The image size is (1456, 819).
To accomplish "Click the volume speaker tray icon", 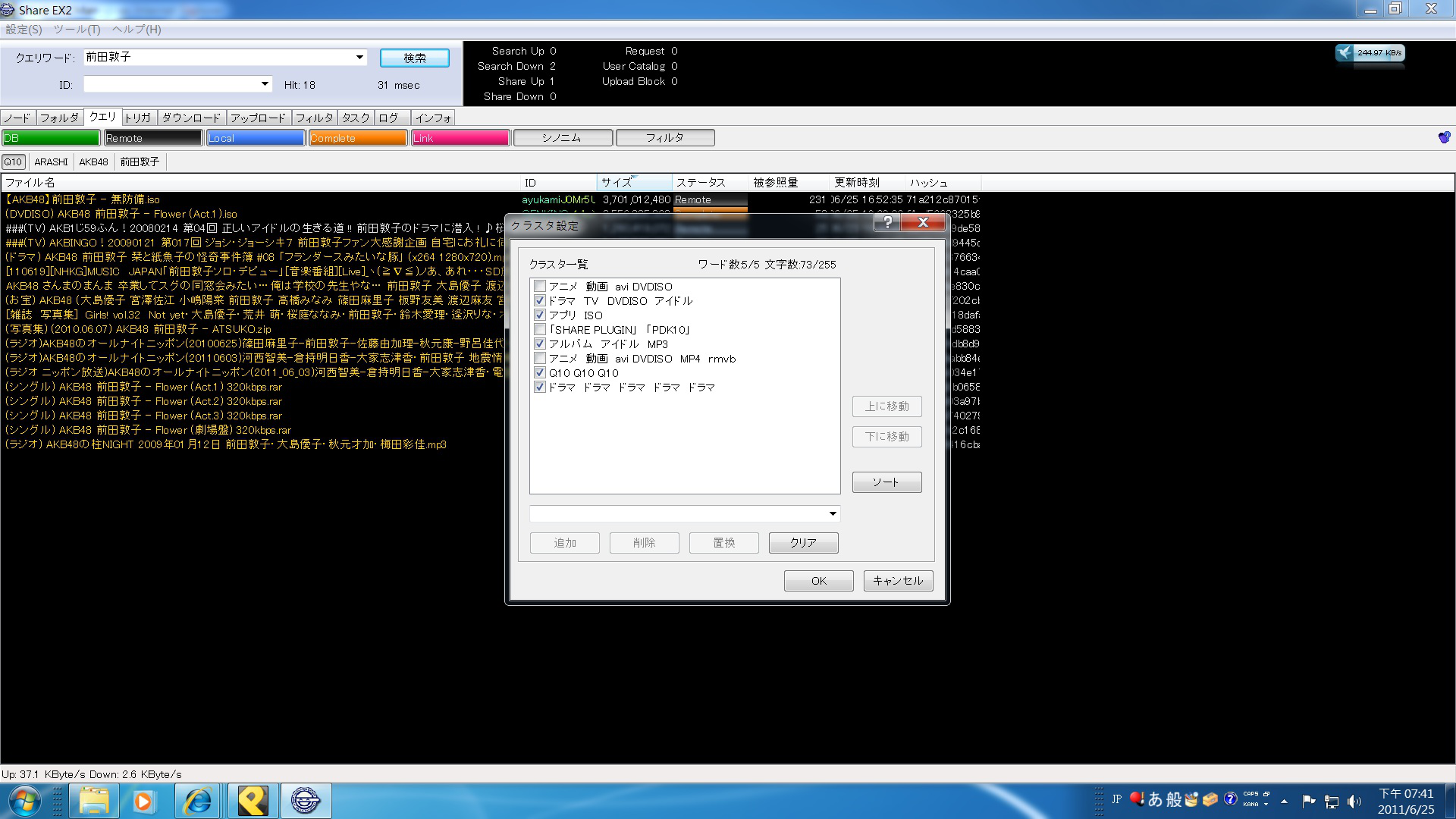I will 1354,801.
